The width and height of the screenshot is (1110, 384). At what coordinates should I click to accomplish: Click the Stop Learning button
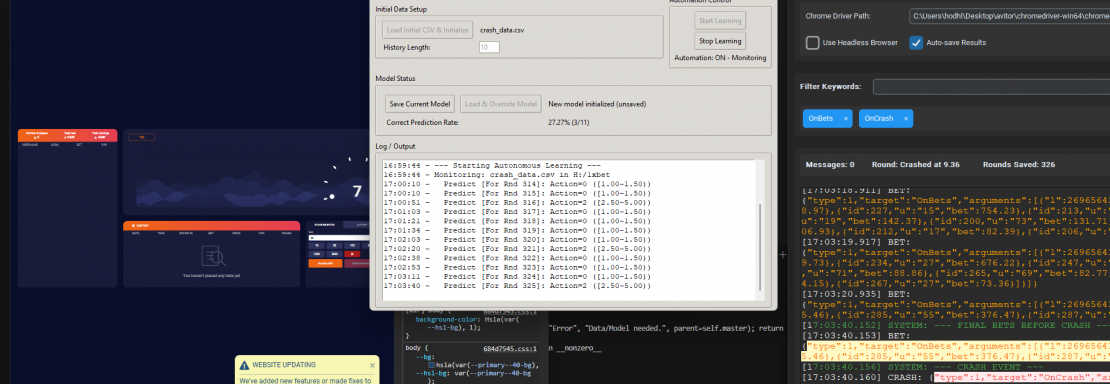tap(719, 40)
